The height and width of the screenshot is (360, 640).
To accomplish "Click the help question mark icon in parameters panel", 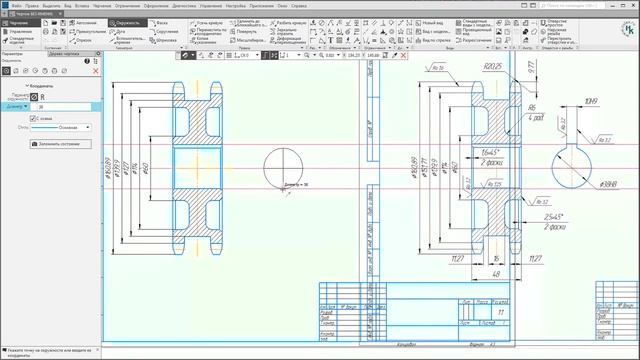I will (x=87, y=61).
